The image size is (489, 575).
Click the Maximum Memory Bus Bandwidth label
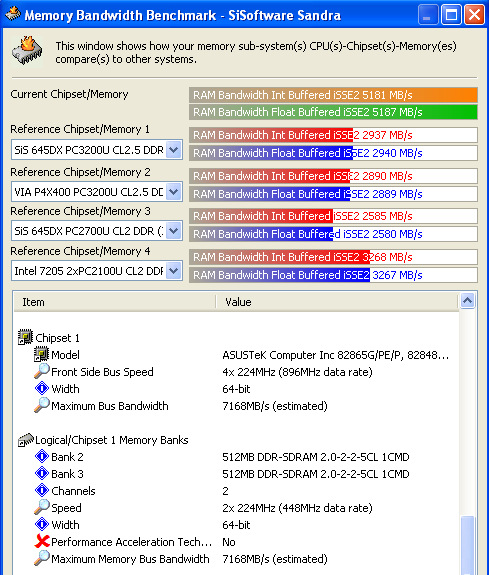tap(130, 559)
